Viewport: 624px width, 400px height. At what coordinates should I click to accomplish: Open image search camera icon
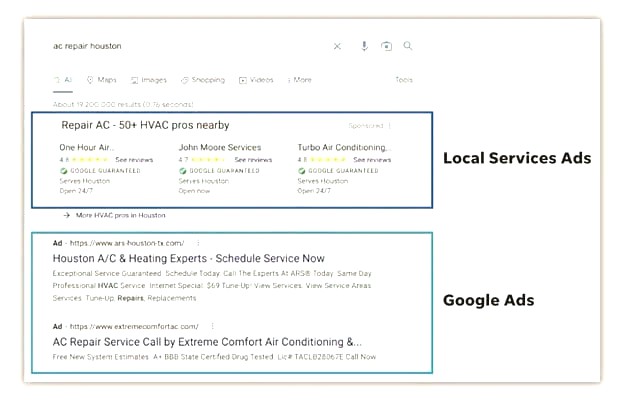point(386,46)
